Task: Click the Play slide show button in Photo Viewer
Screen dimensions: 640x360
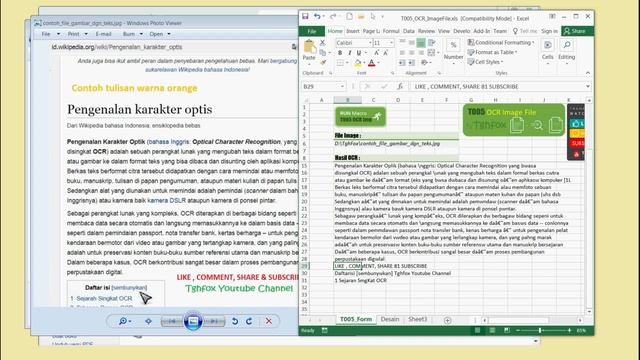Action: tap(193, 321)
